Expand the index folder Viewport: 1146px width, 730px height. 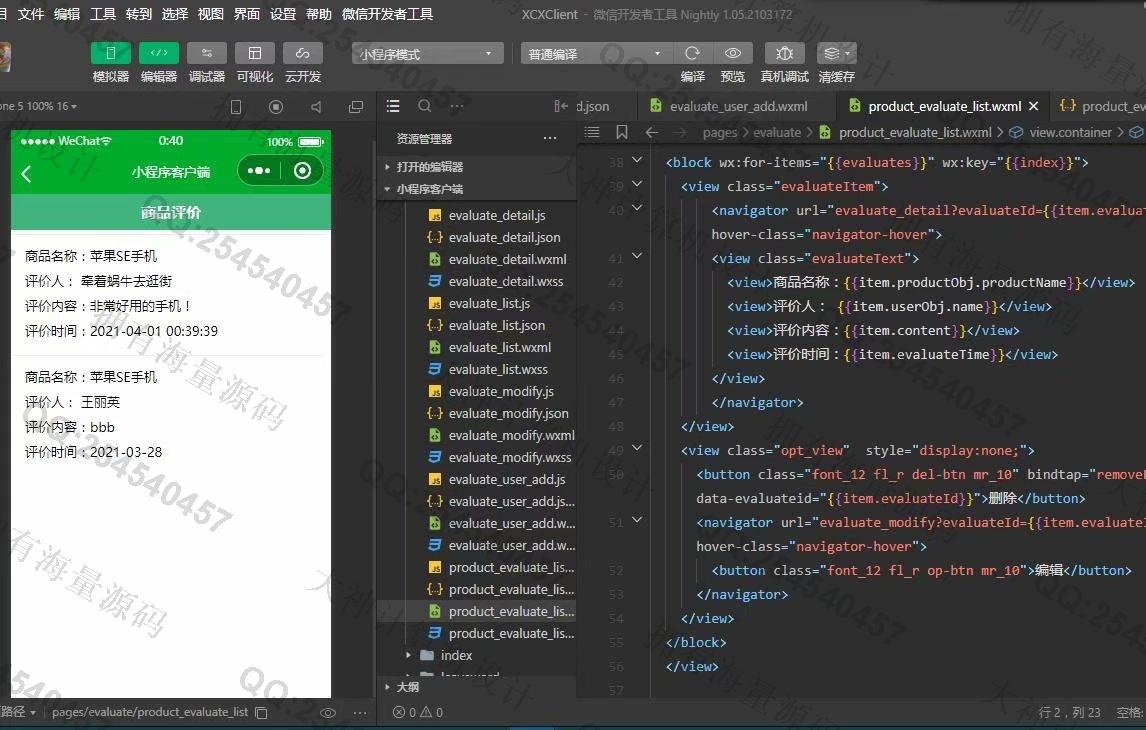(409, 655)
